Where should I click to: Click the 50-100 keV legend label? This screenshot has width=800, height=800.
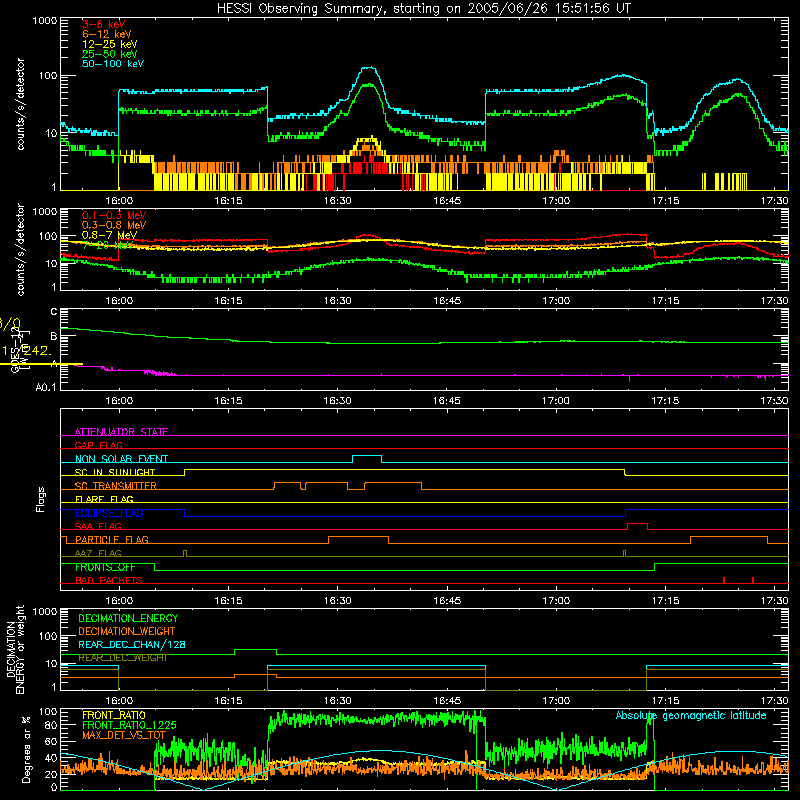[x=113, y=63]
